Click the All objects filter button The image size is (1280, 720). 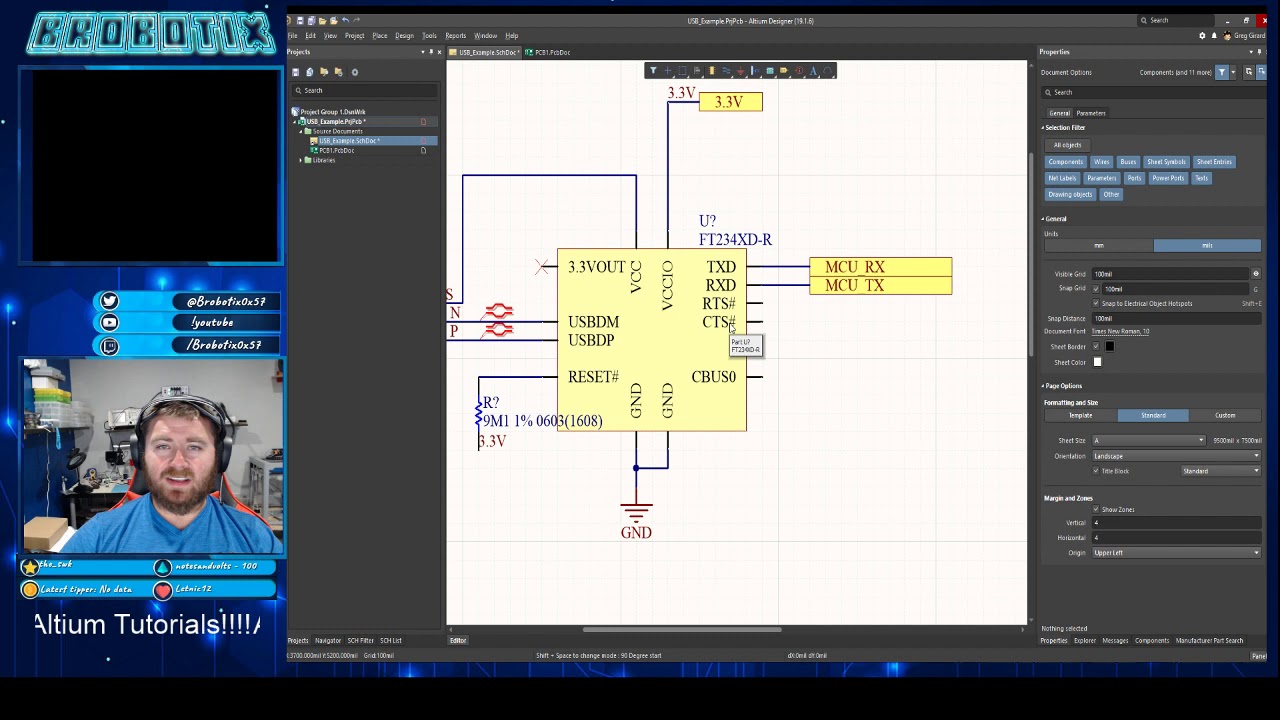1067,145
